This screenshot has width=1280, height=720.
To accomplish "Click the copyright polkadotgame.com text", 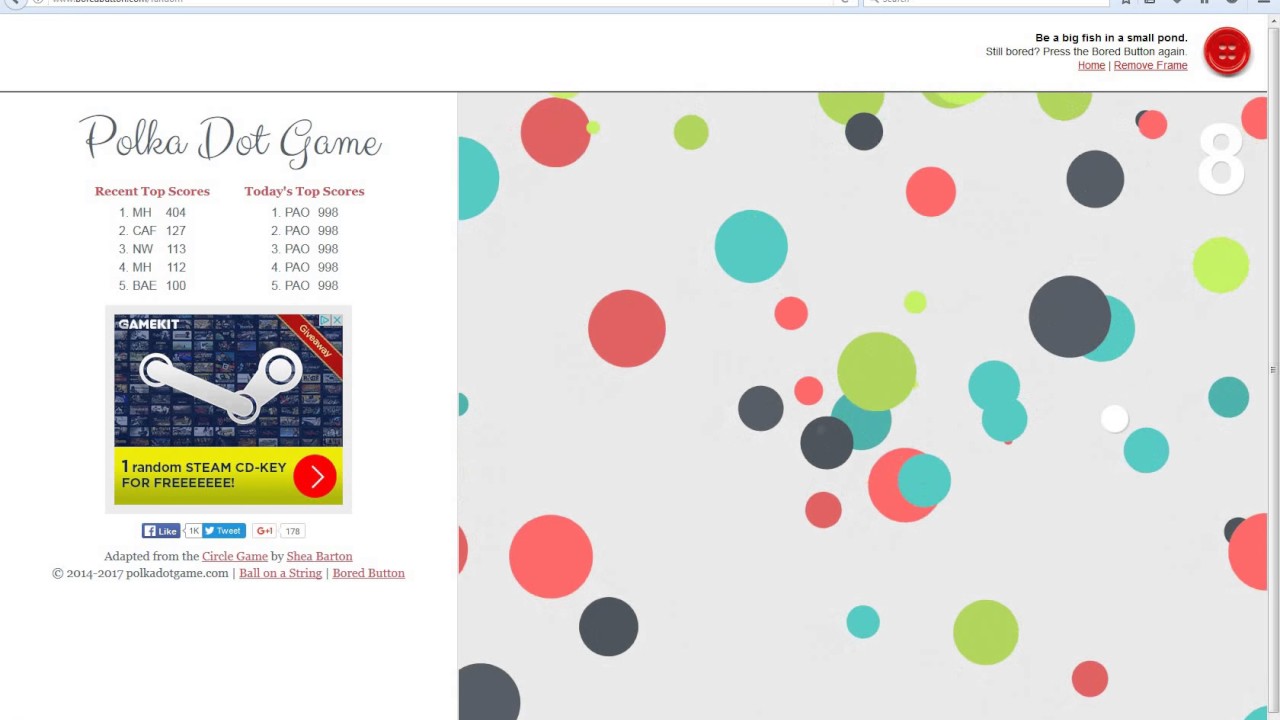I will click(140, 573).
